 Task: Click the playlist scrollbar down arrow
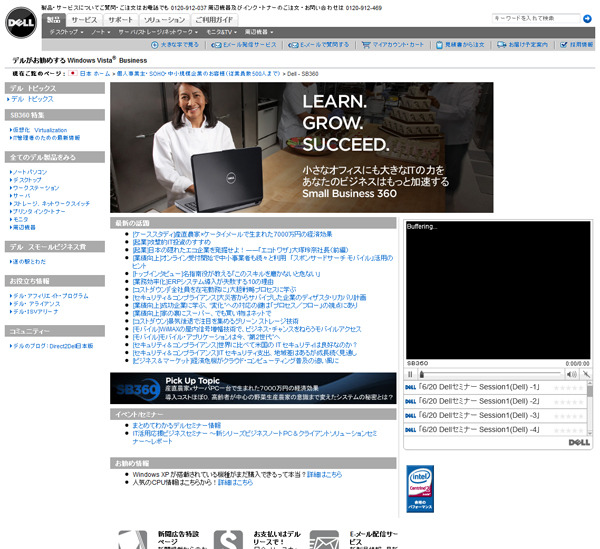[590, 433]
